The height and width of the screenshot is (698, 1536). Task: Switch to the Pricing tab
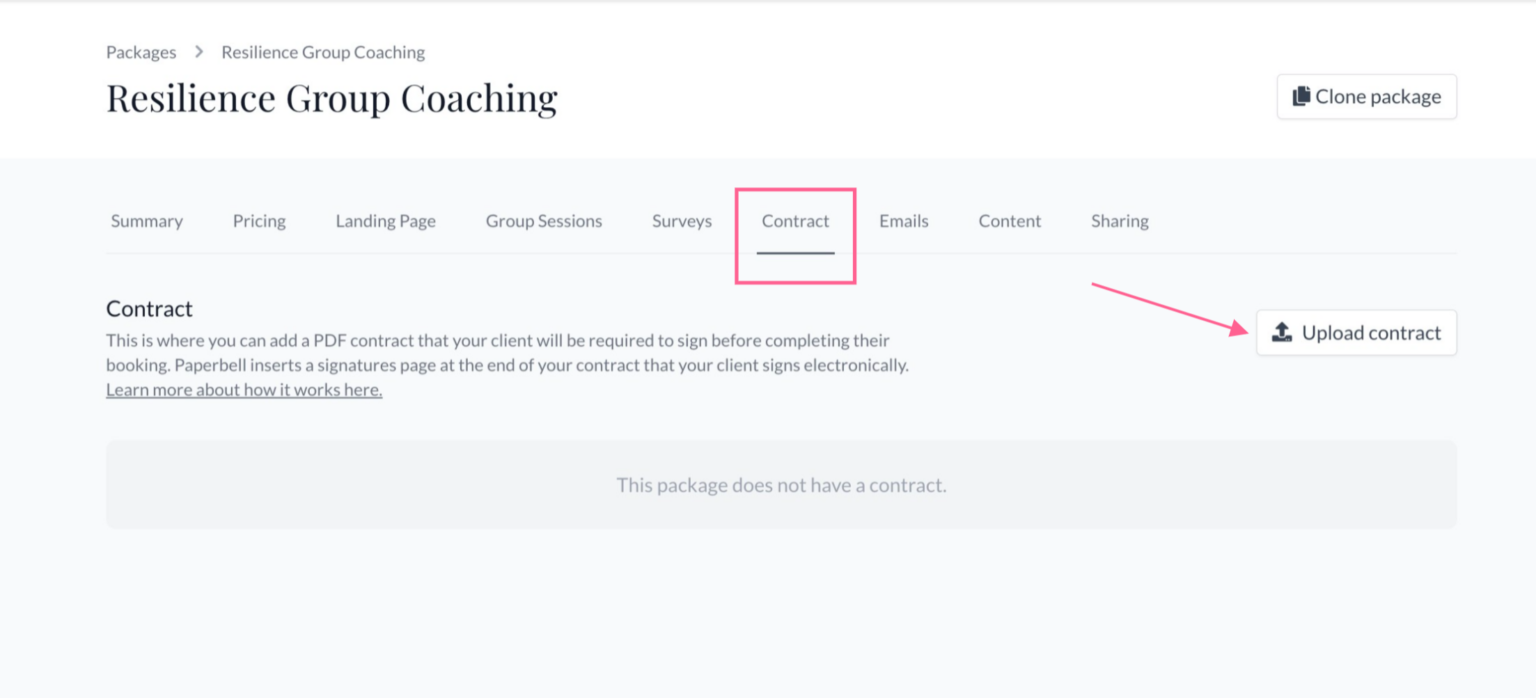click(259, 221)
